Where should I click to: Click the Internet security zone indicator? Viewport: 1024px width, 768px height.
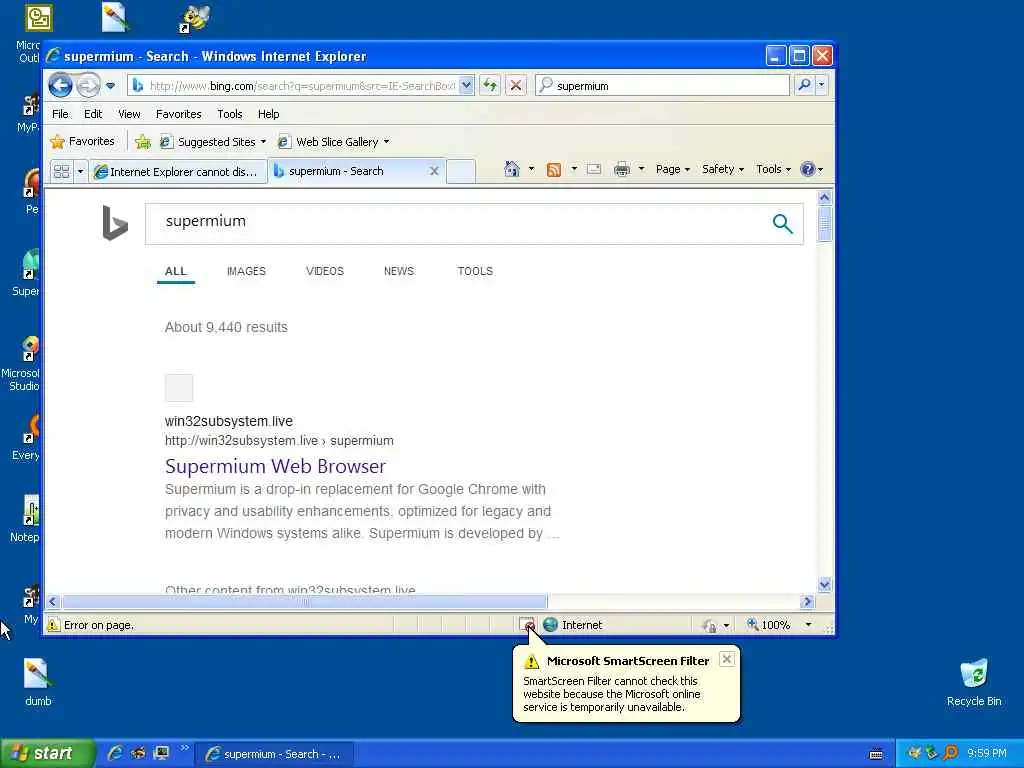(x=573, y=625)
